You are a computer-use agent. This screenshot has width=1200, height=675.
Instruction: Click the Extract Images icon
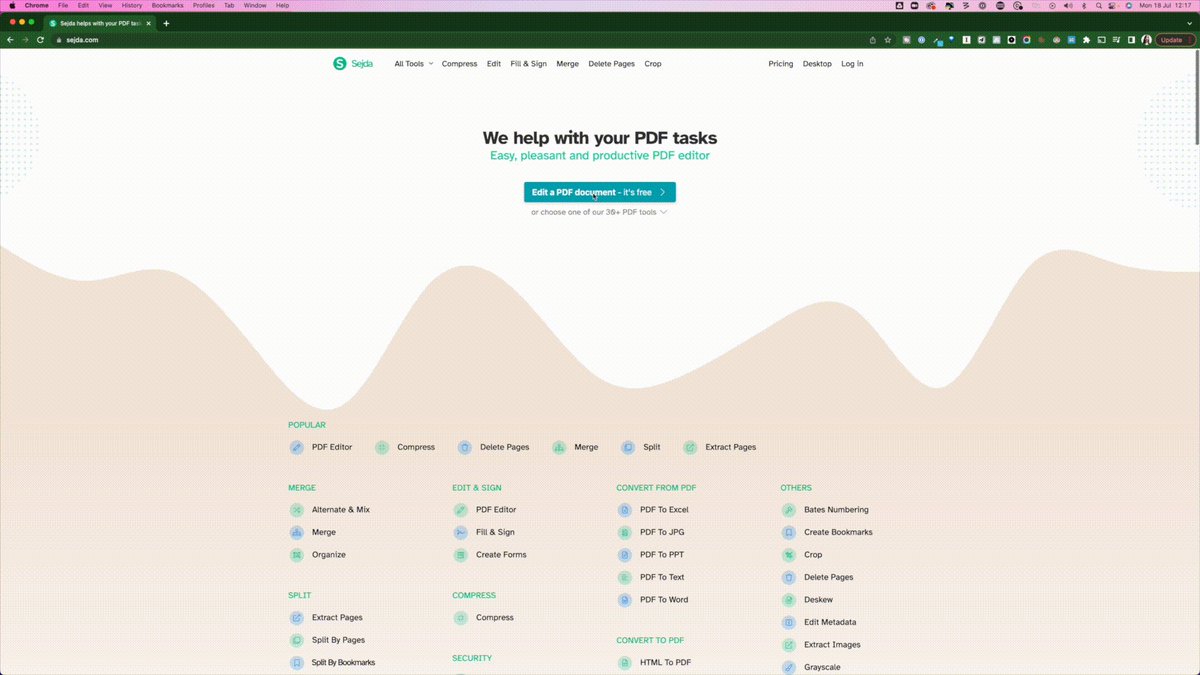coord(789,645)
